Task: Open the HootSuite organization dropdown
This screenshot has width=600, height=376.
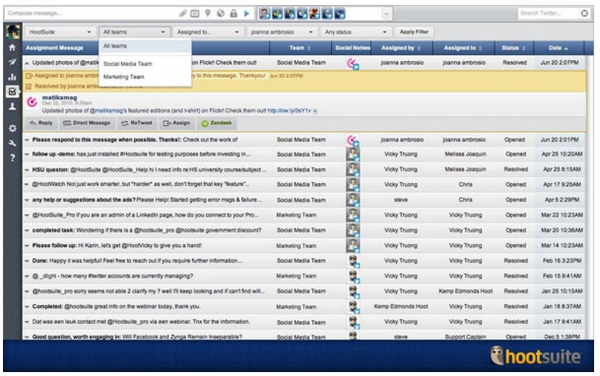Action: [x=60, y=32]
